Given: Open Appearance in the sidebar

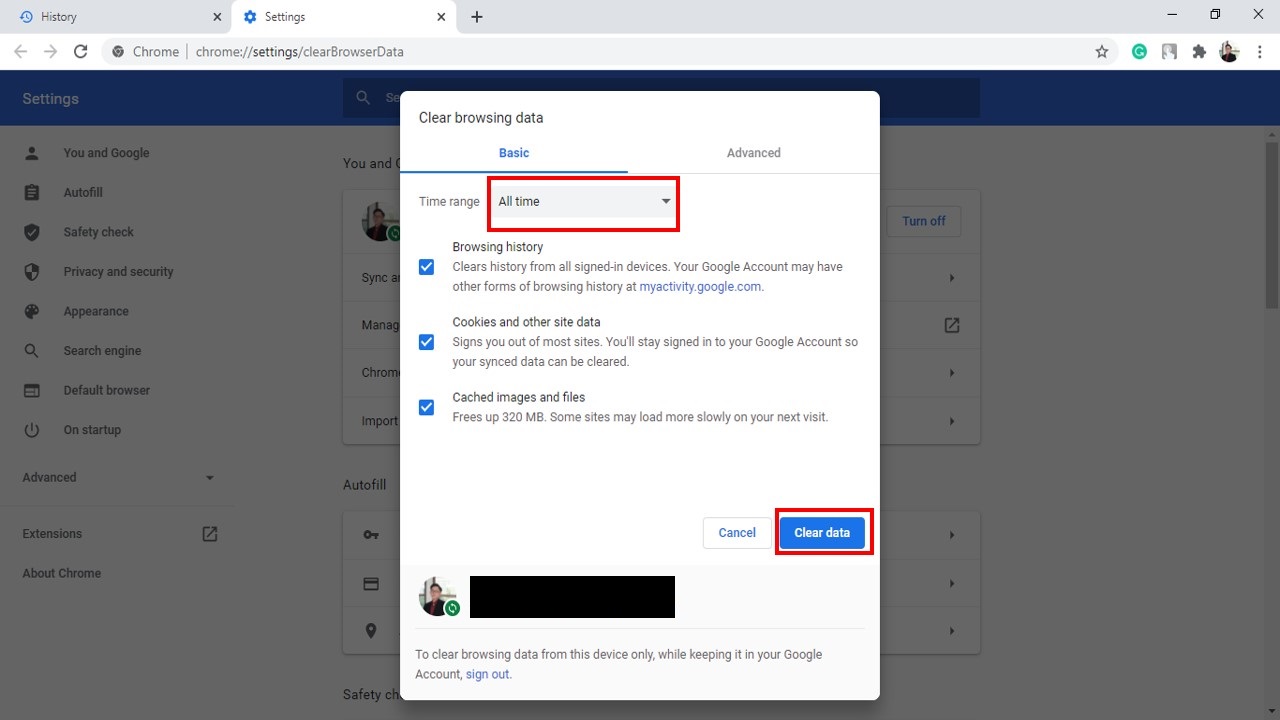Looking at the screenshot, I should coord(96,311).
